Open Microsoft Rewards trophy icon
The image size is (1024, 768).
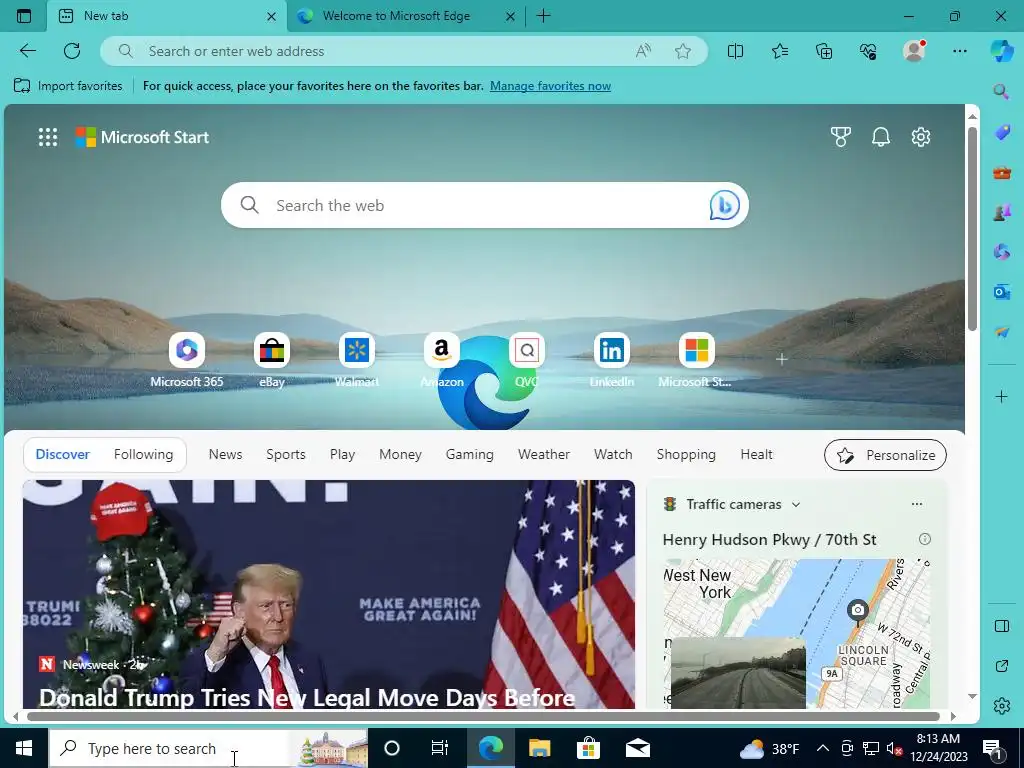[840, 137]
